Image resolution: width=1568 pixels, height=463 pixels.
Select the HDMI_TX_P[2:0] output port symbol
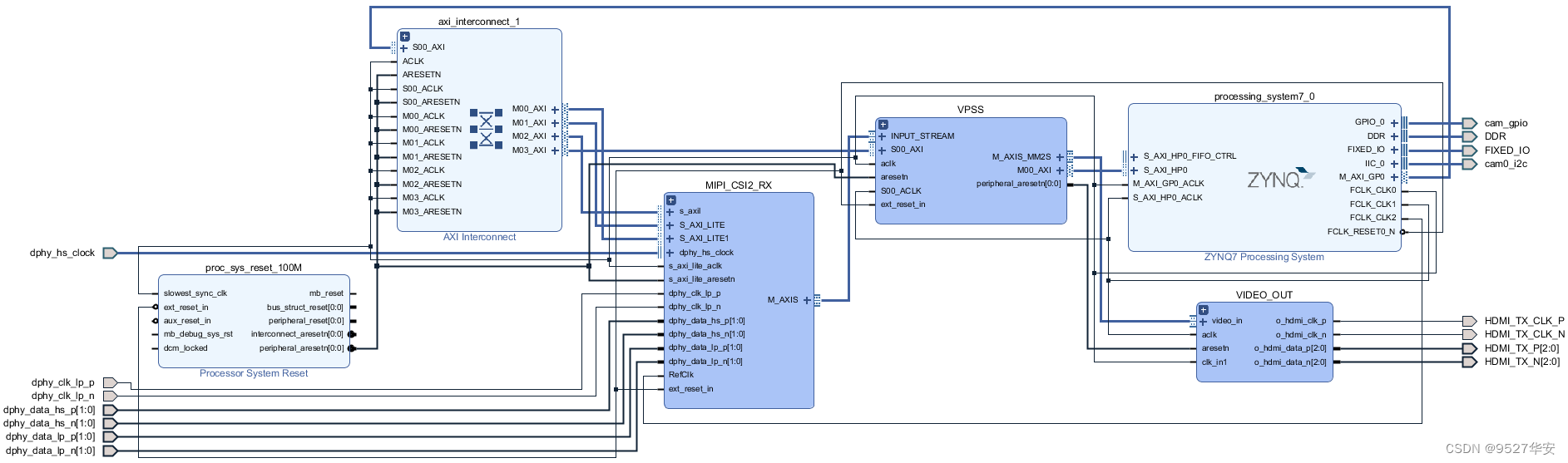point(1470,348)
